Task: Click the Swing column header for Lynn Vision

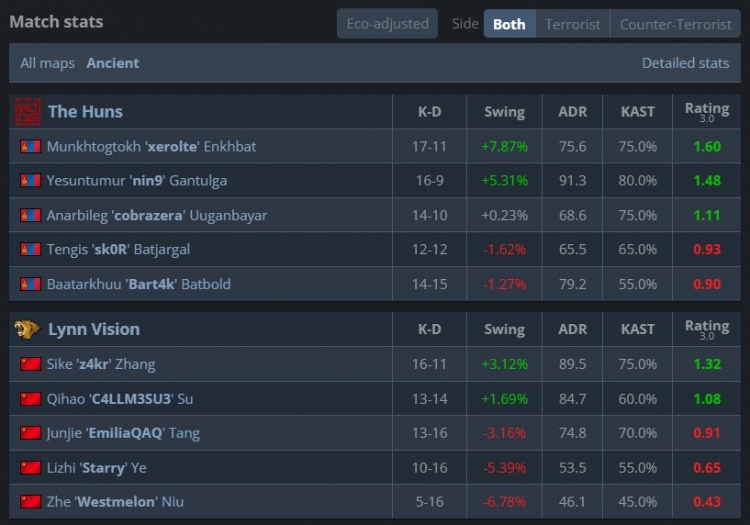Action: click(x=504, y=329)
